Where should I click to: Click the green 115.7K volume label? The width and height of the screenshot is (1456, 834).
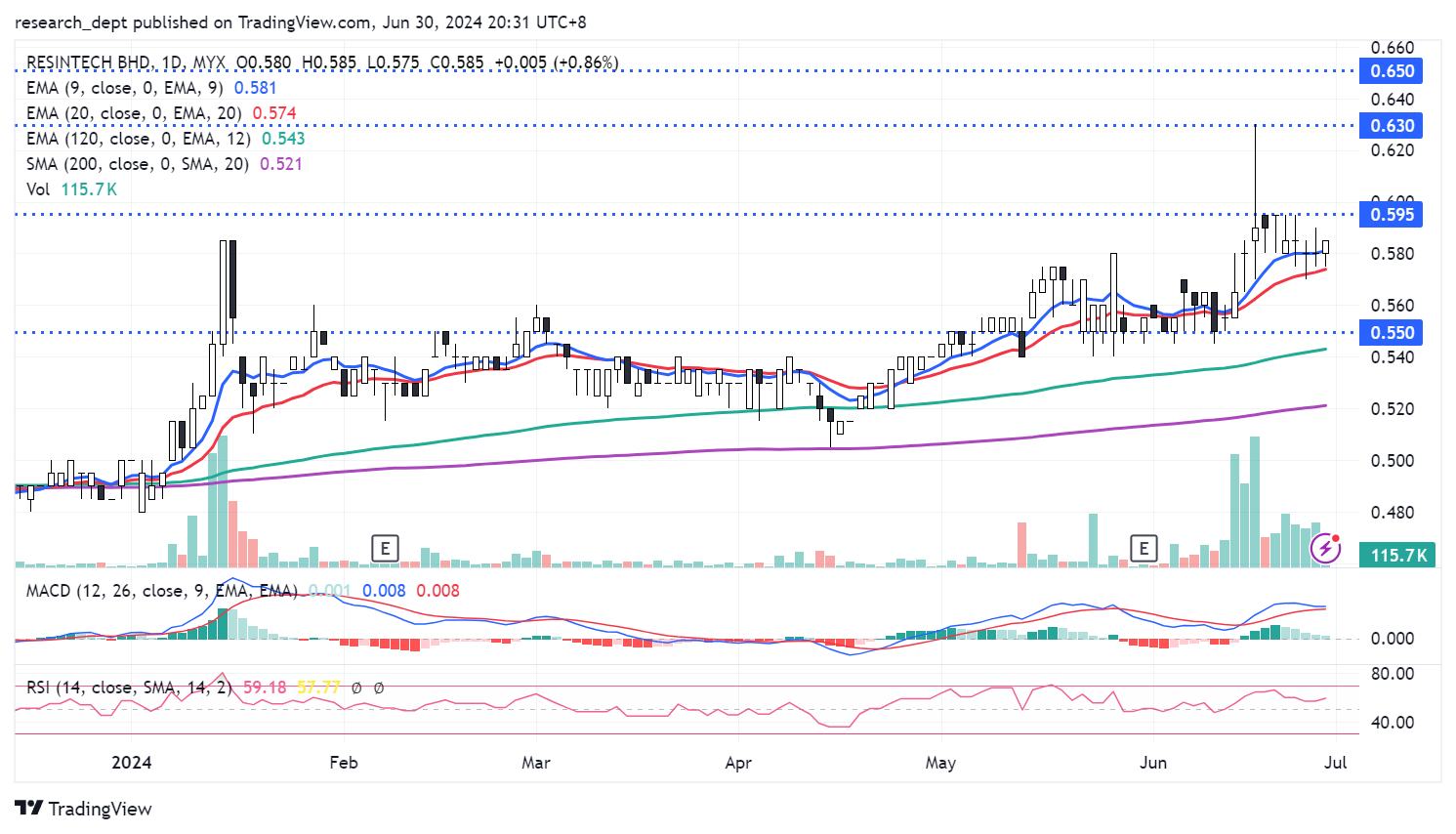(1398, 556)
